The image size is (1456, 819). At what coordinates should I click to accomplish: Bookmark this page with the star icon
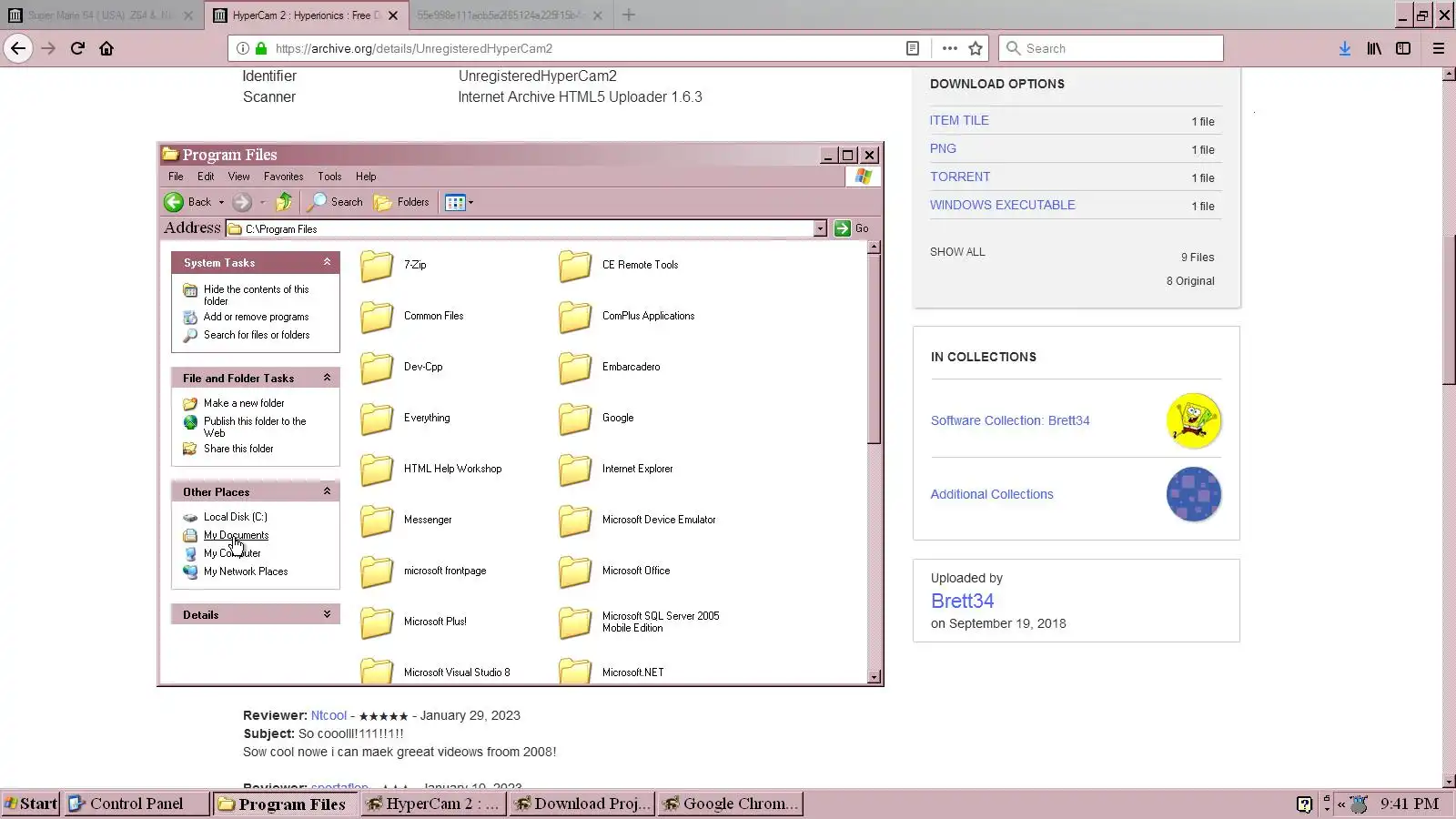[x=976, y=48]
